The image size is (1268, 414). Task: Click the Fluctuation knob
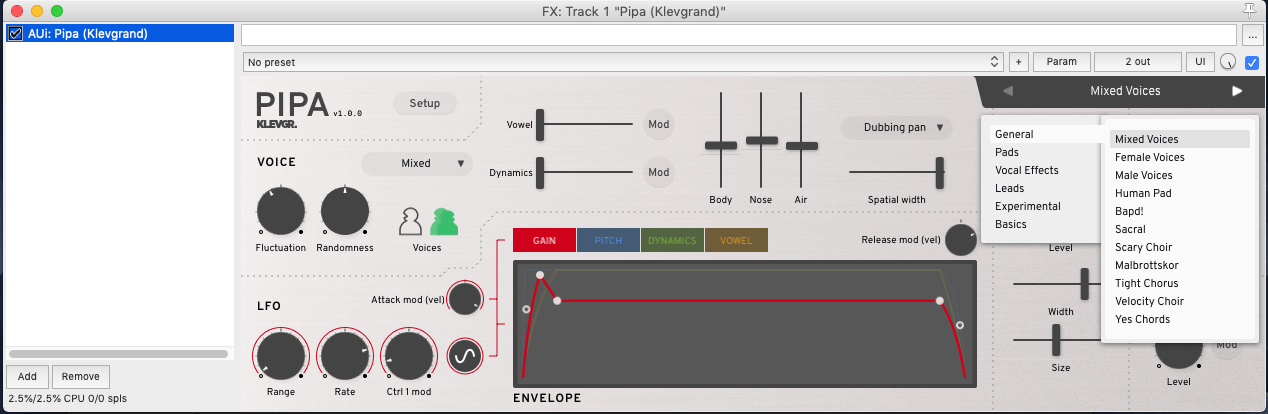tap(281, 211)
